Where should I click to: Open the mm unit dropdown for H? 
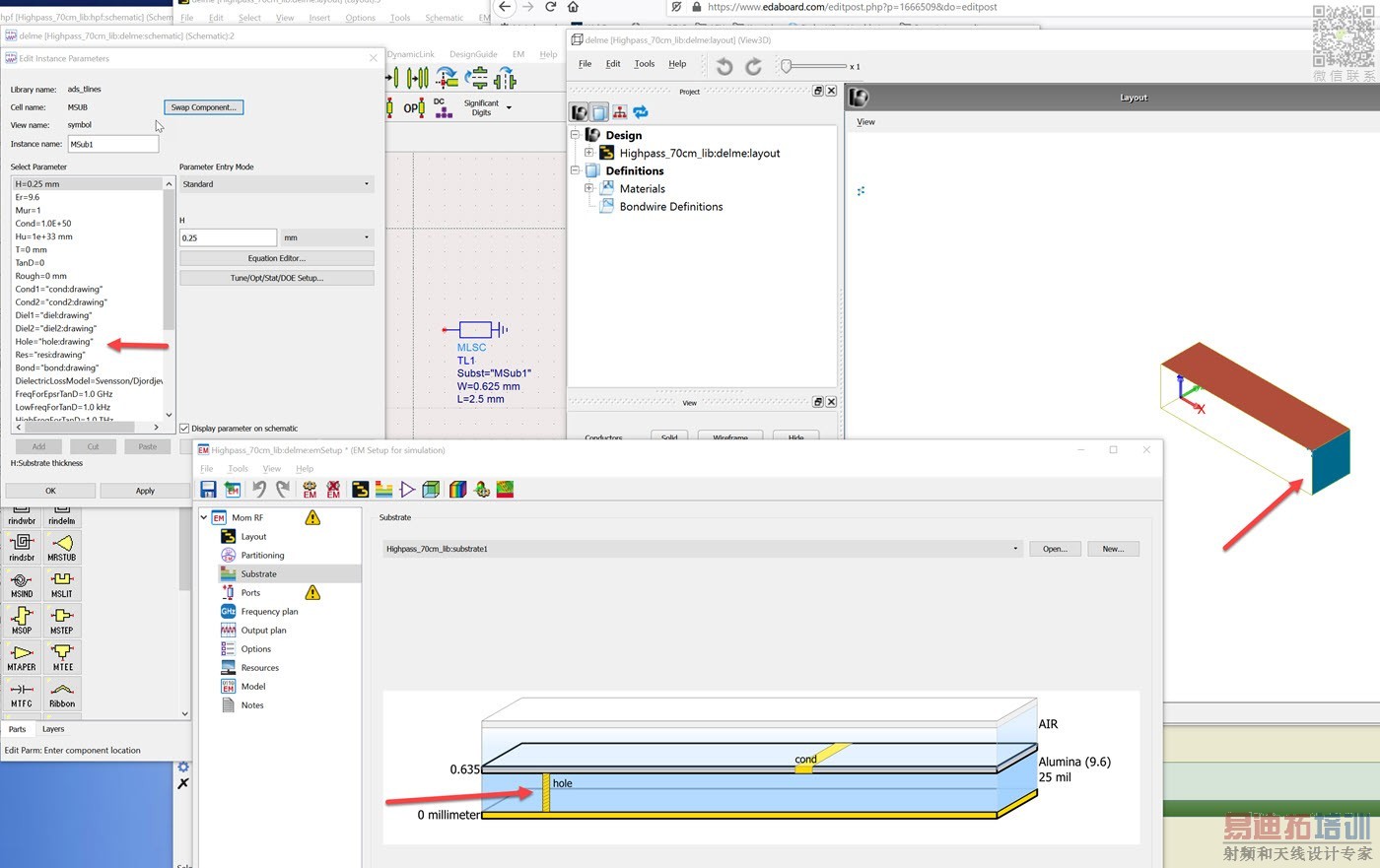(x=326, y=237)
